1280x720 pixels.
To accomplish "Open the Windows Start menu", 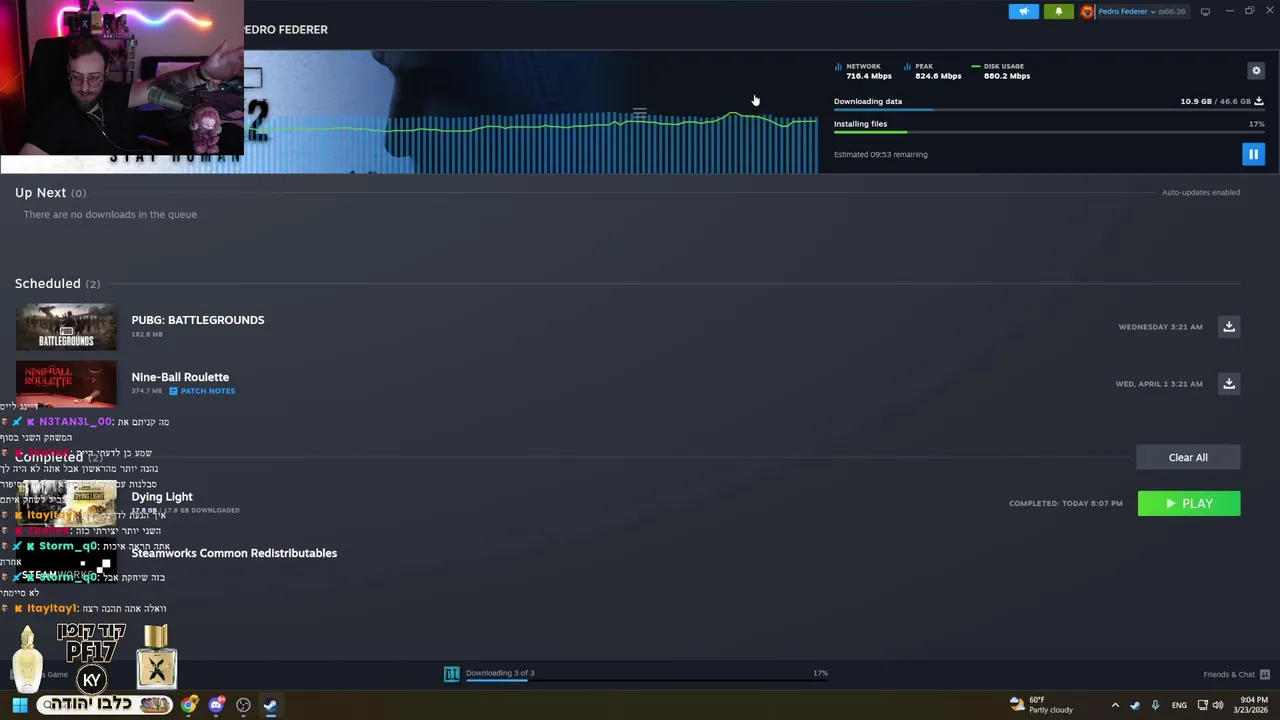I will 19,705.
